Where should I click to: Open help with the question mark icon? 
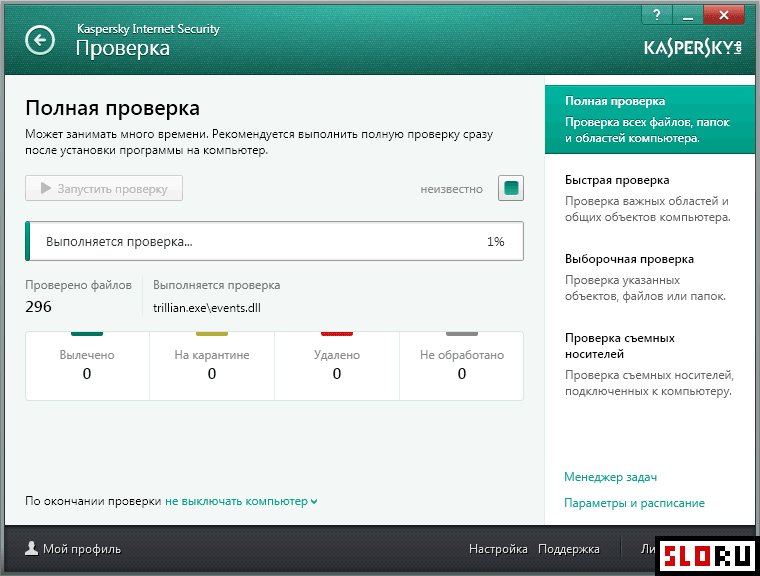(657, 15)
